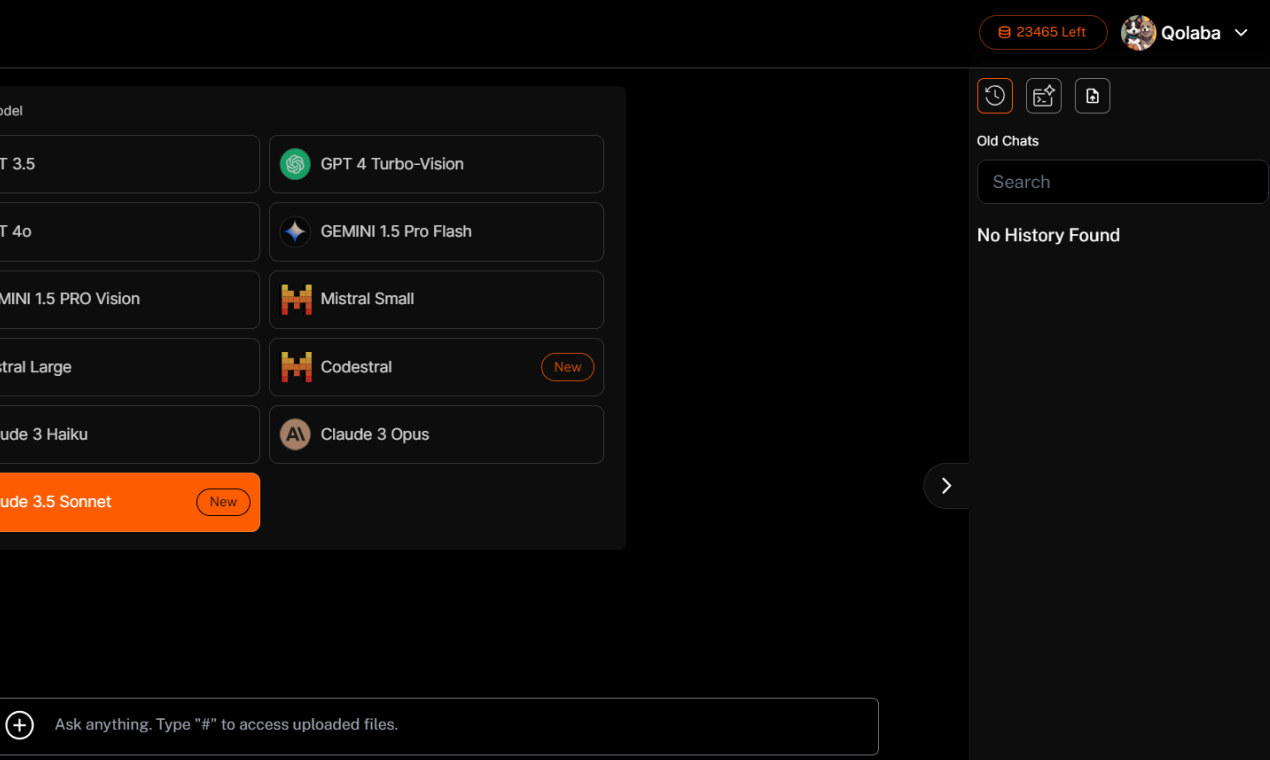Select the Claude 3.5 Sonnet model
1270x760 pixels.
pyautogui.click(x=128, y=502)
